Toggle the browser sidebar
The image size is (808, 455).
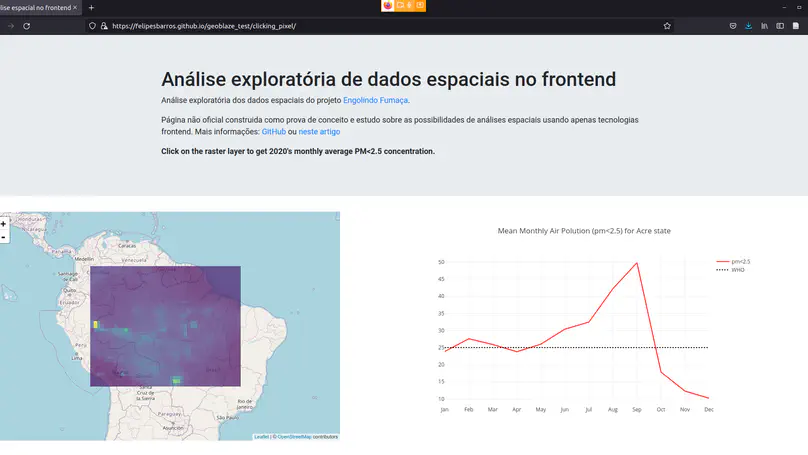pyautogui.click(x=780, y=26)
